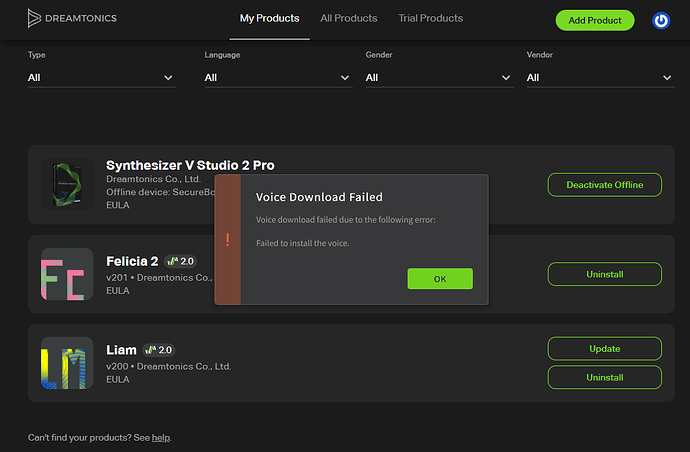The image size is (690, 452).
Task: Click the Add Product button
Action: (x=595, y=20)
